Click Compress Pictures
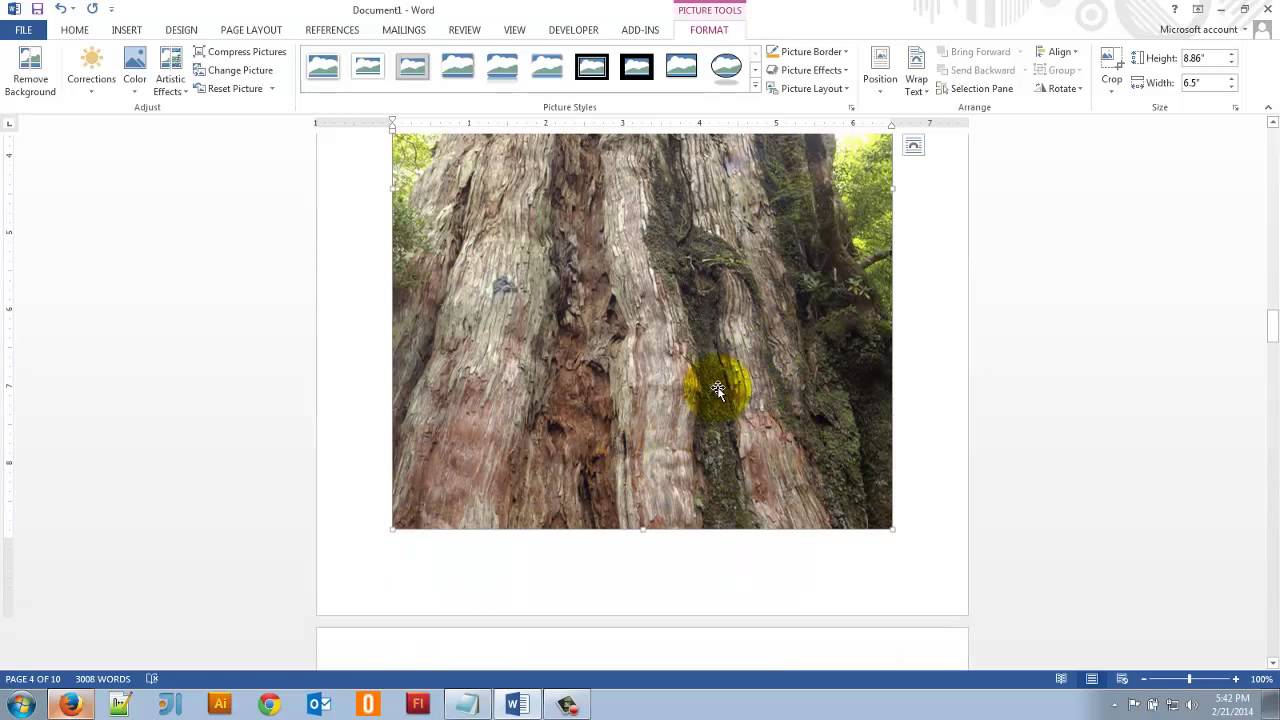 pos(240,52)
